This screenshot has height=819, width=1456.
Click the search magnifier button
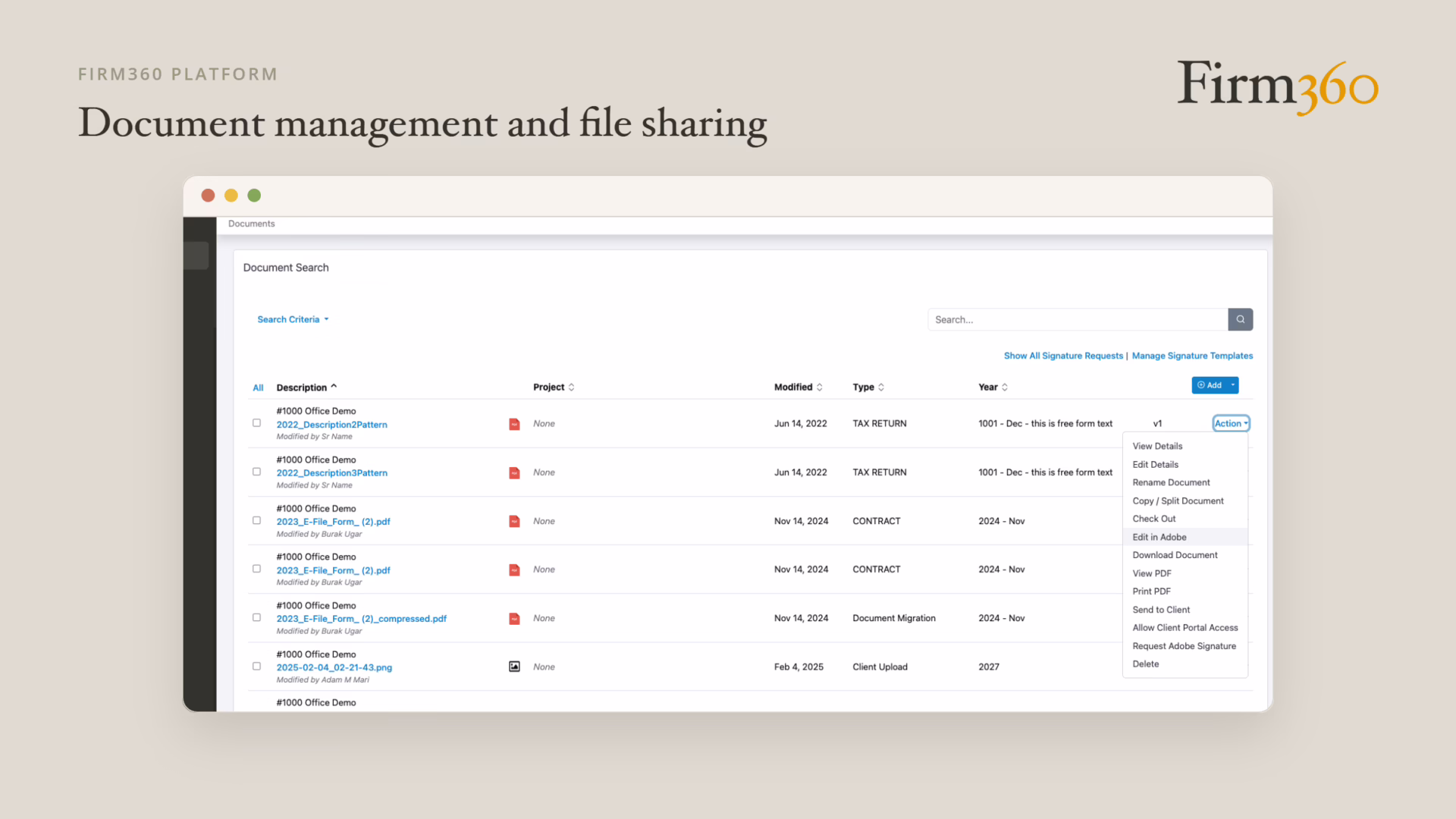pyautogui.click(x=1240, y=319)
